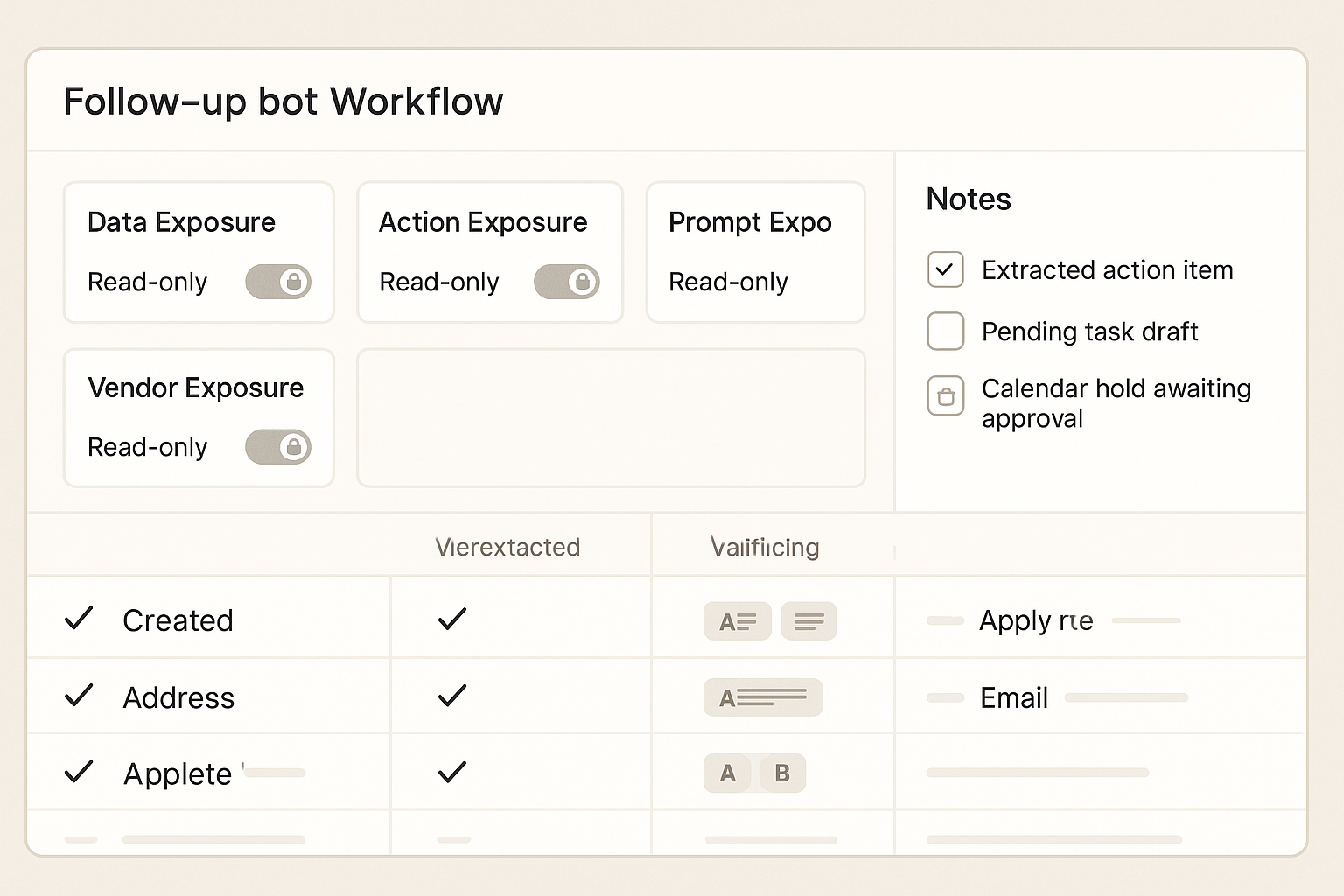Click the extracted checkmark in Applete row
This screenshot has height=896, width=1344.
point(451,773)
